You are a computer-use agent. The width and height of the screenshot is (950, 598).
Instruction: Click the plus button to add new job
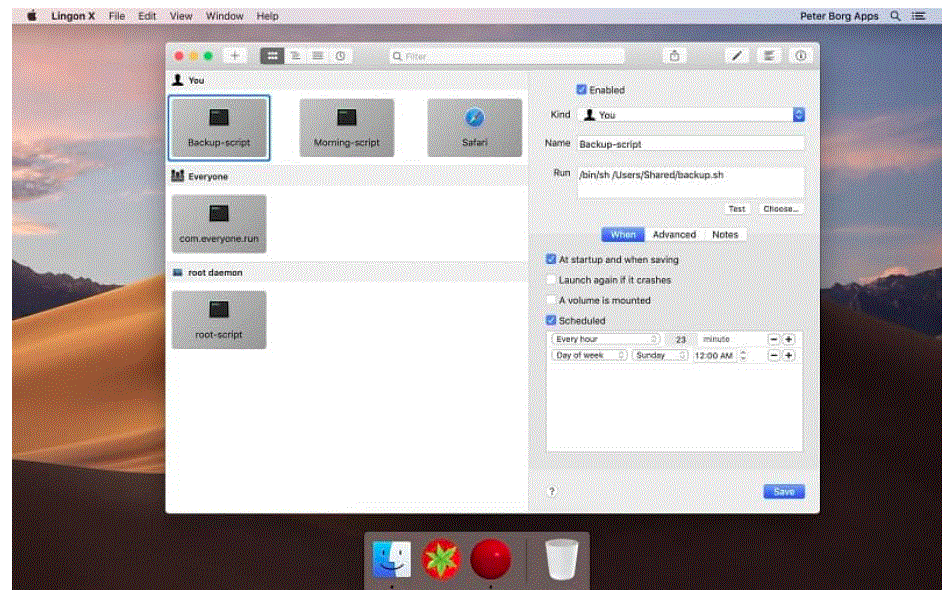[x=234, y=56]
